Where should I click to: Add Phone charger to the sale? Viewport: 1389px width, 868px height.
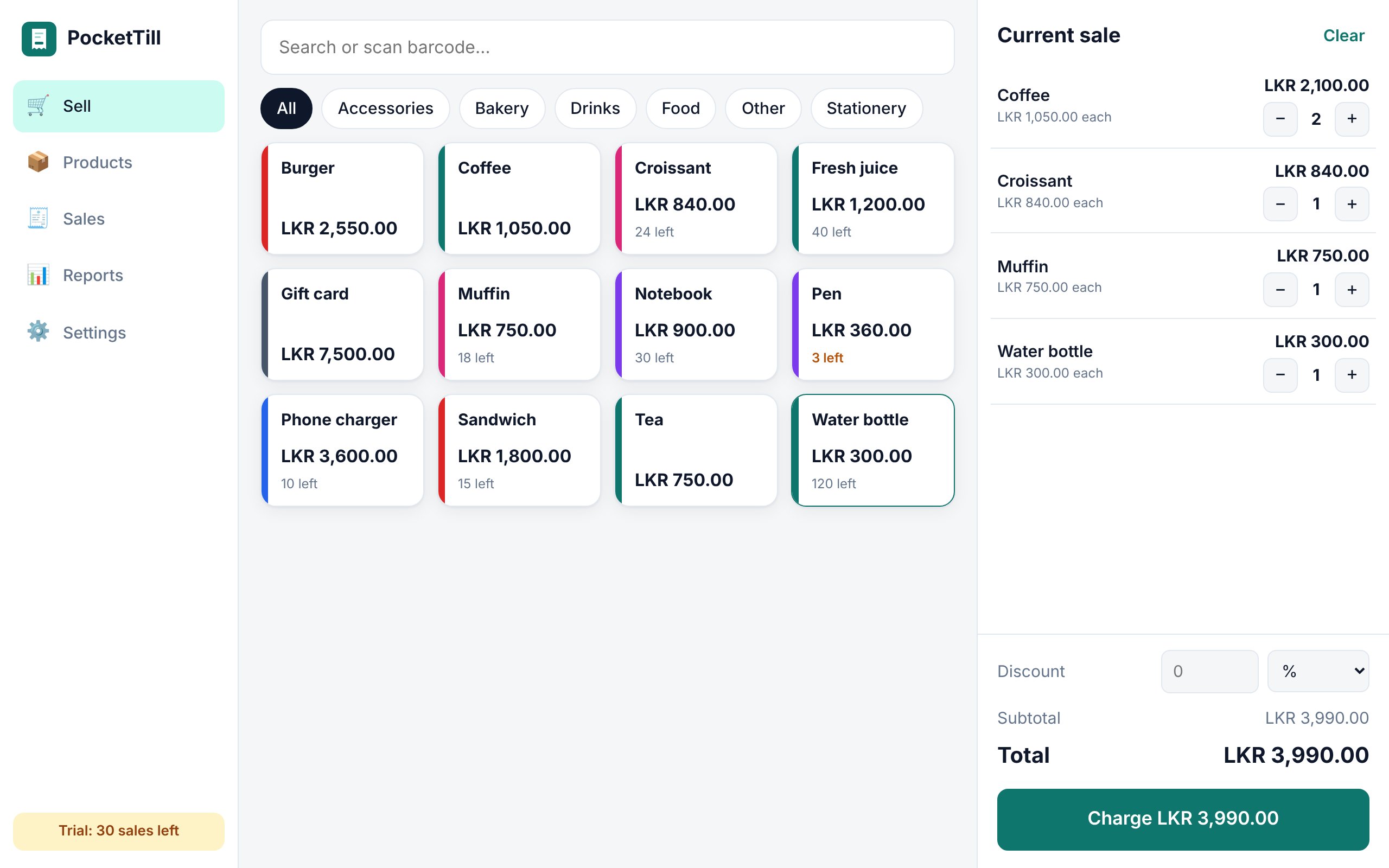tap(342, 450)
